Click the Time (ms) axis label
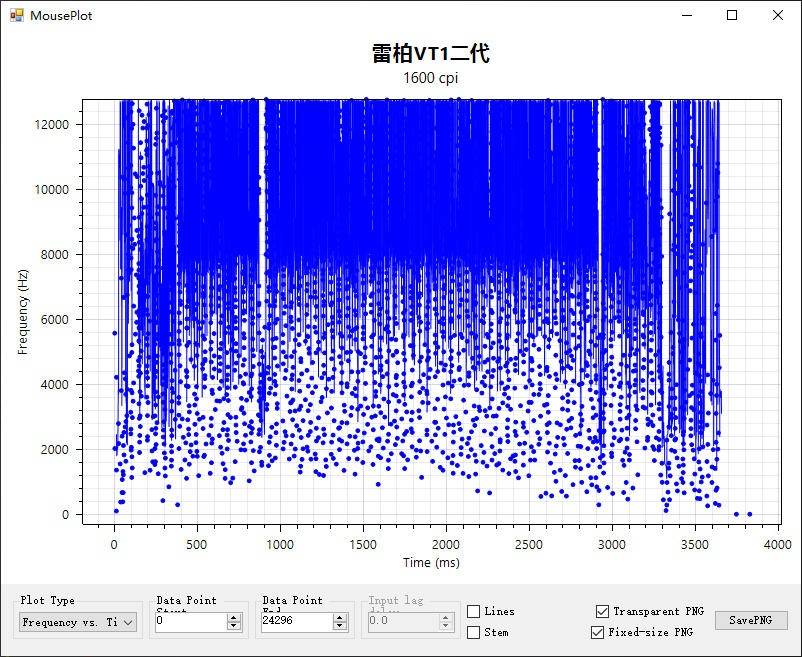 [432, 562]
